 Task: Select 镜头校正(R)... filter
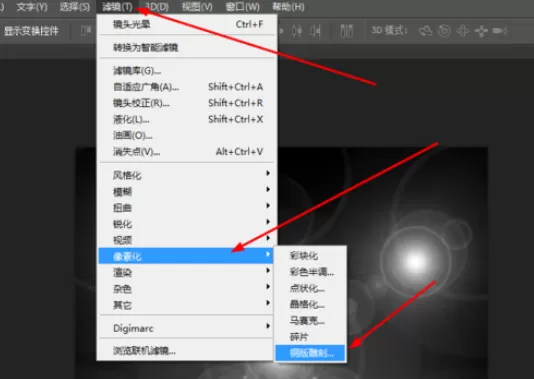pyautogui.click(x=187, y=103)
